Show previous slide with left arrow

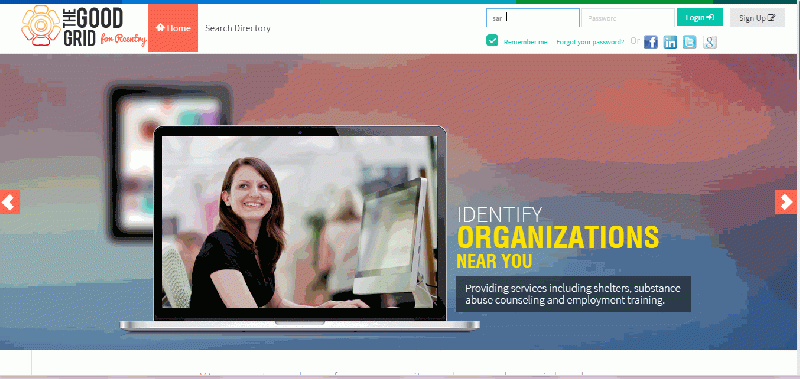(x=10, y=202)
